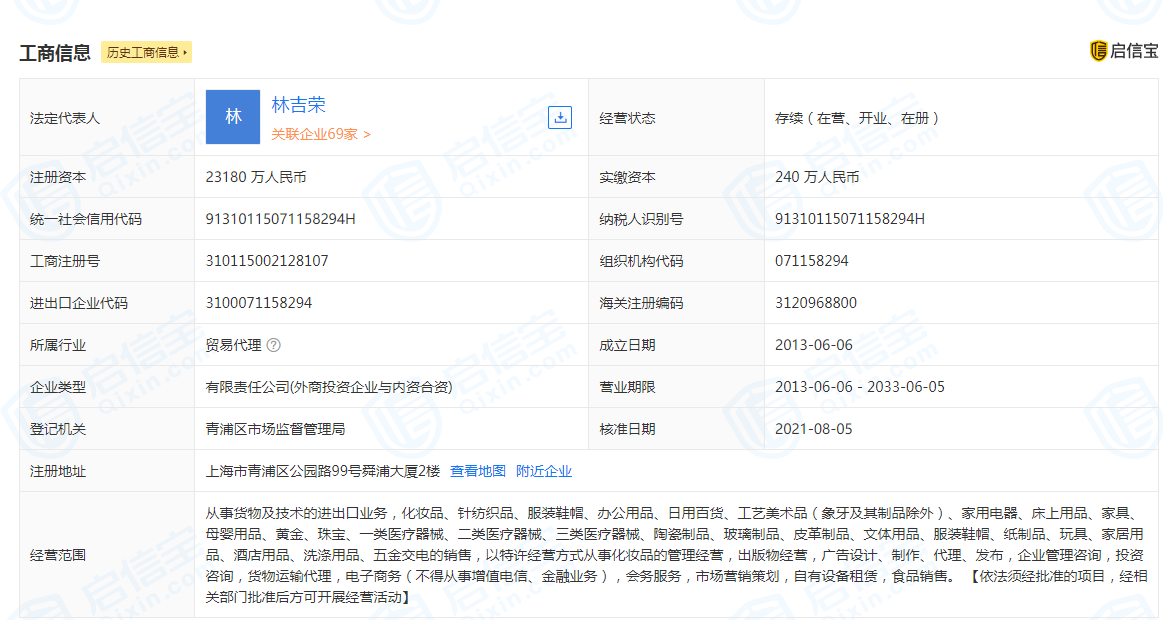Viewport: 1163px width, 620px height.
Task: Click the 组织机构代码 label
Action: 642,262
